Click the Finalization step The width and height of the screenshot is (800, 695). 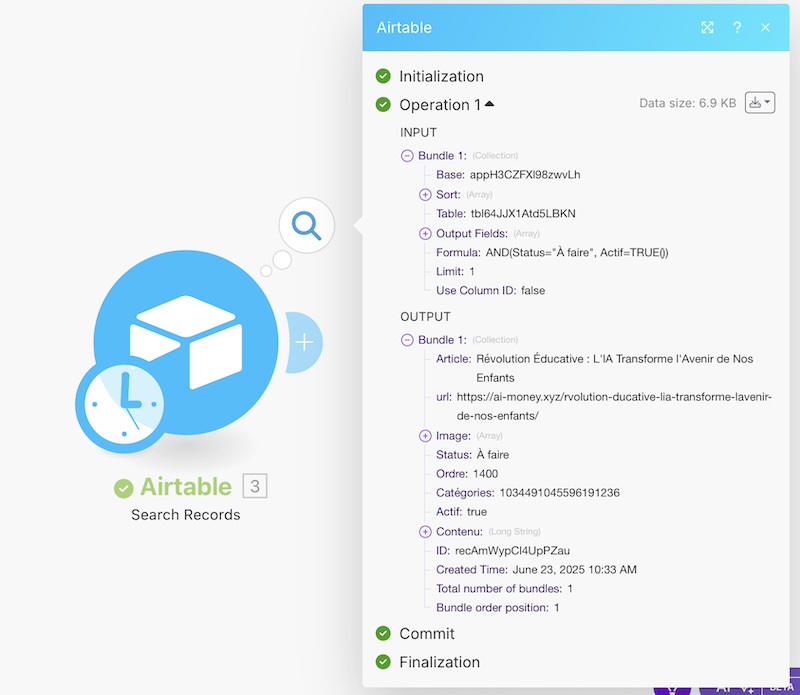coord(439,662)
